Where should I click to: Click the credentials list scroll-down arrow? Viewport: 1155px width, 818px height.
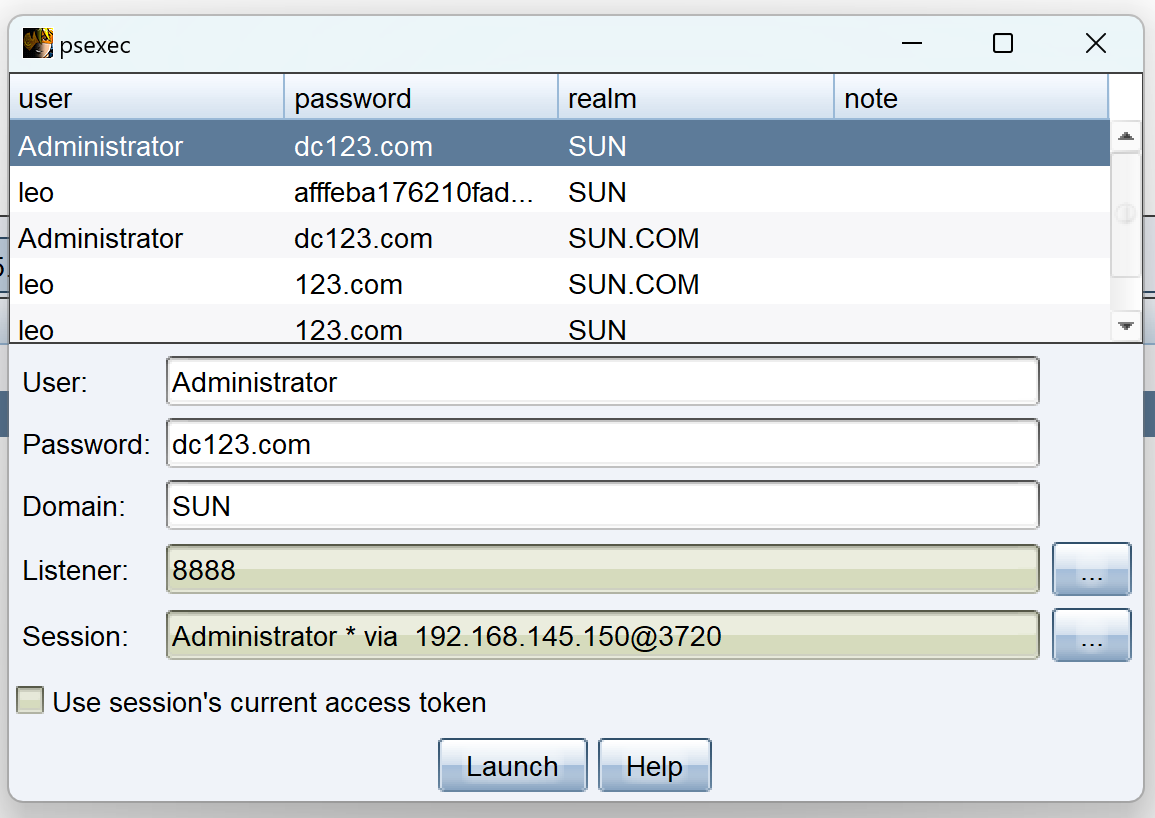[x=1125, y=326]
